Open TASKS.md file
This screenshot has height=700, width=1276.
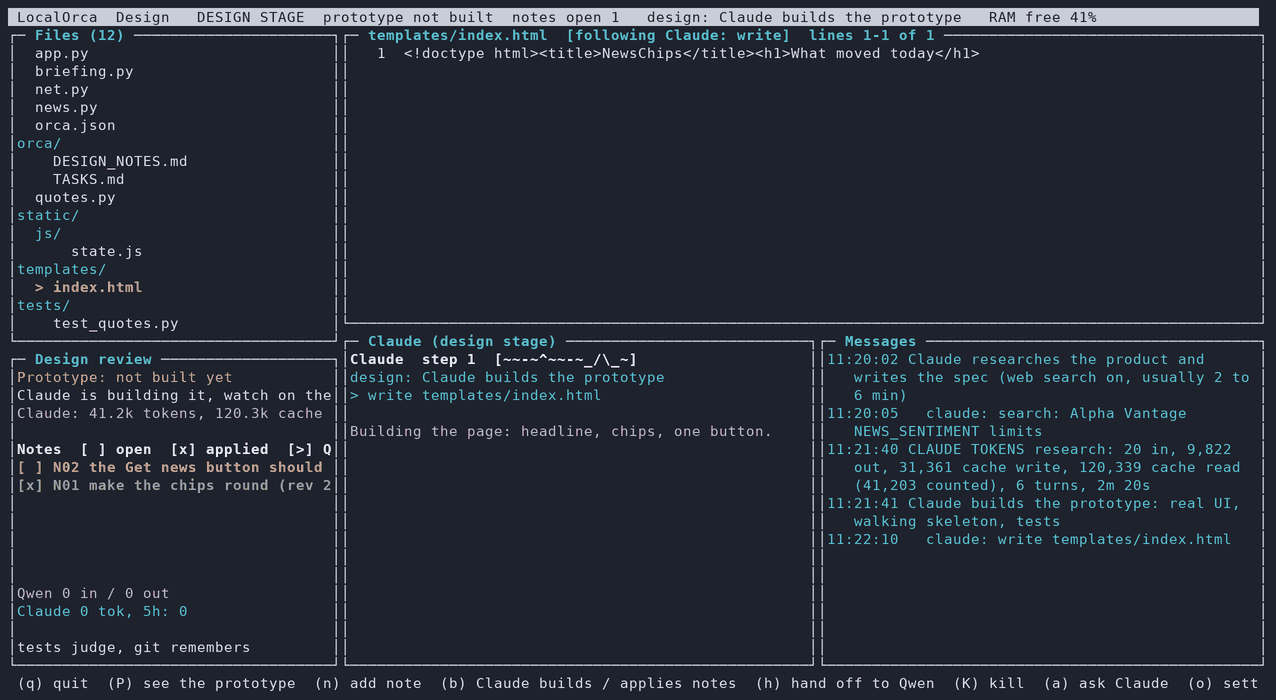[89, 179]
